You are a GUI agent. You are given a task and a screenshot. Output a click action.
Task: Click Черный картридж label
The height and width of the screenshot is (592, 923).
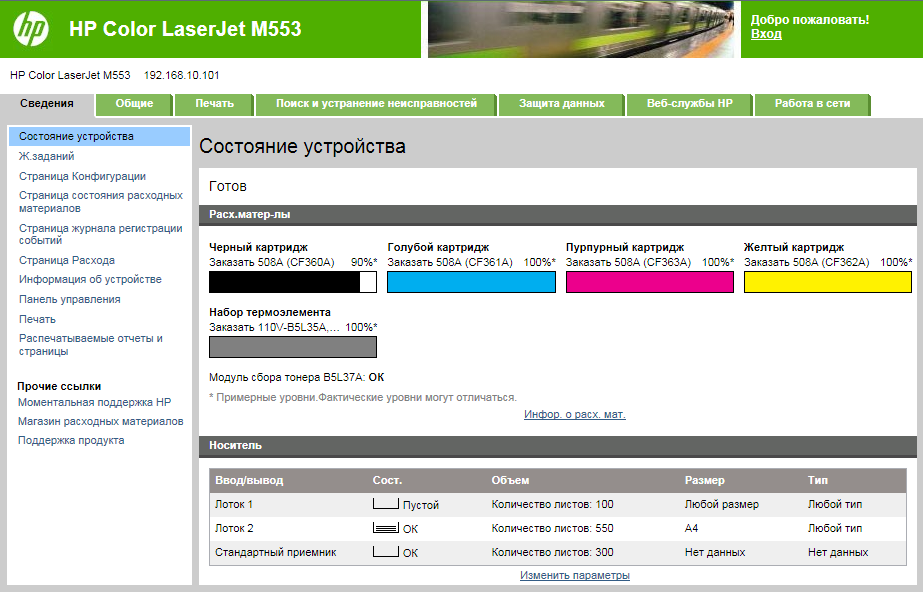click(x=258, y=247)
